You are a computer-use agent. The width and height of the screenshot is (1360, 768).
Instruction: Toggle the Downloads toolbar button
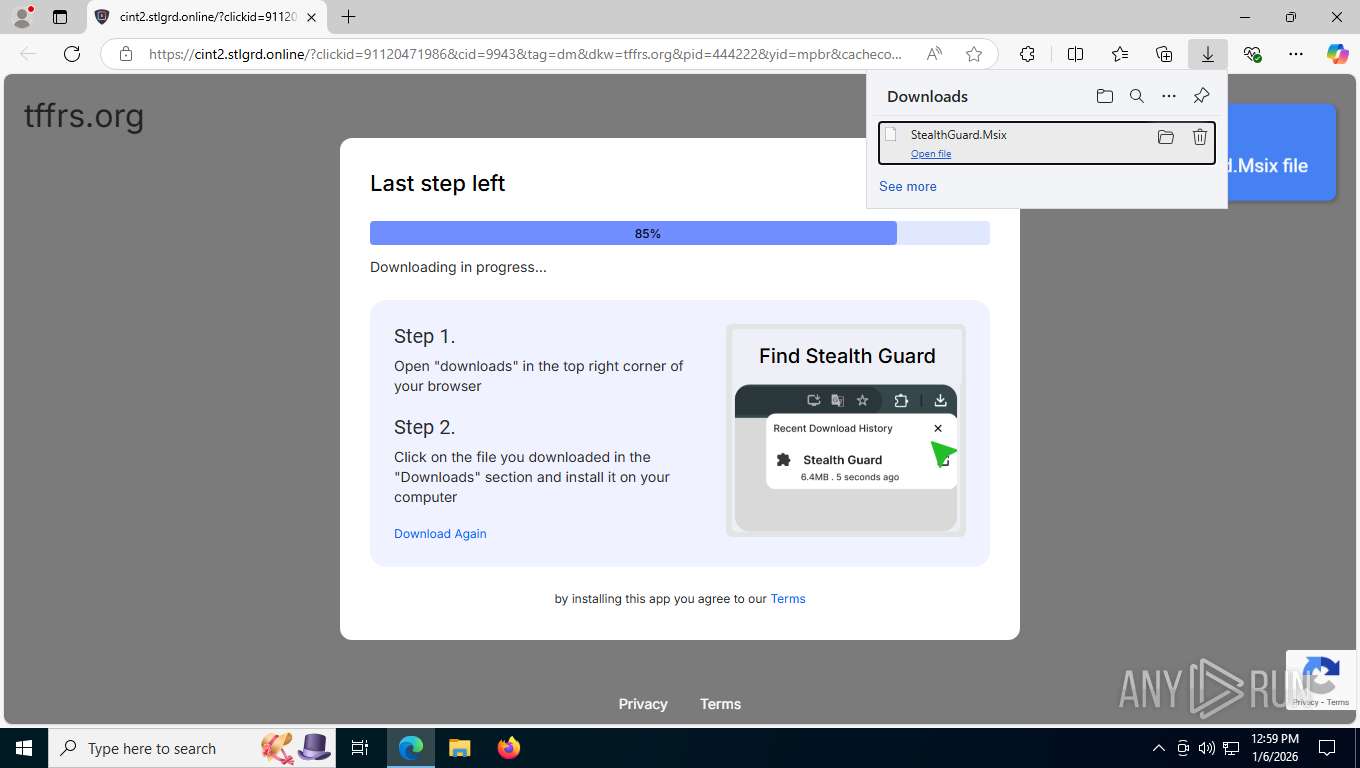click(1208, 54)
